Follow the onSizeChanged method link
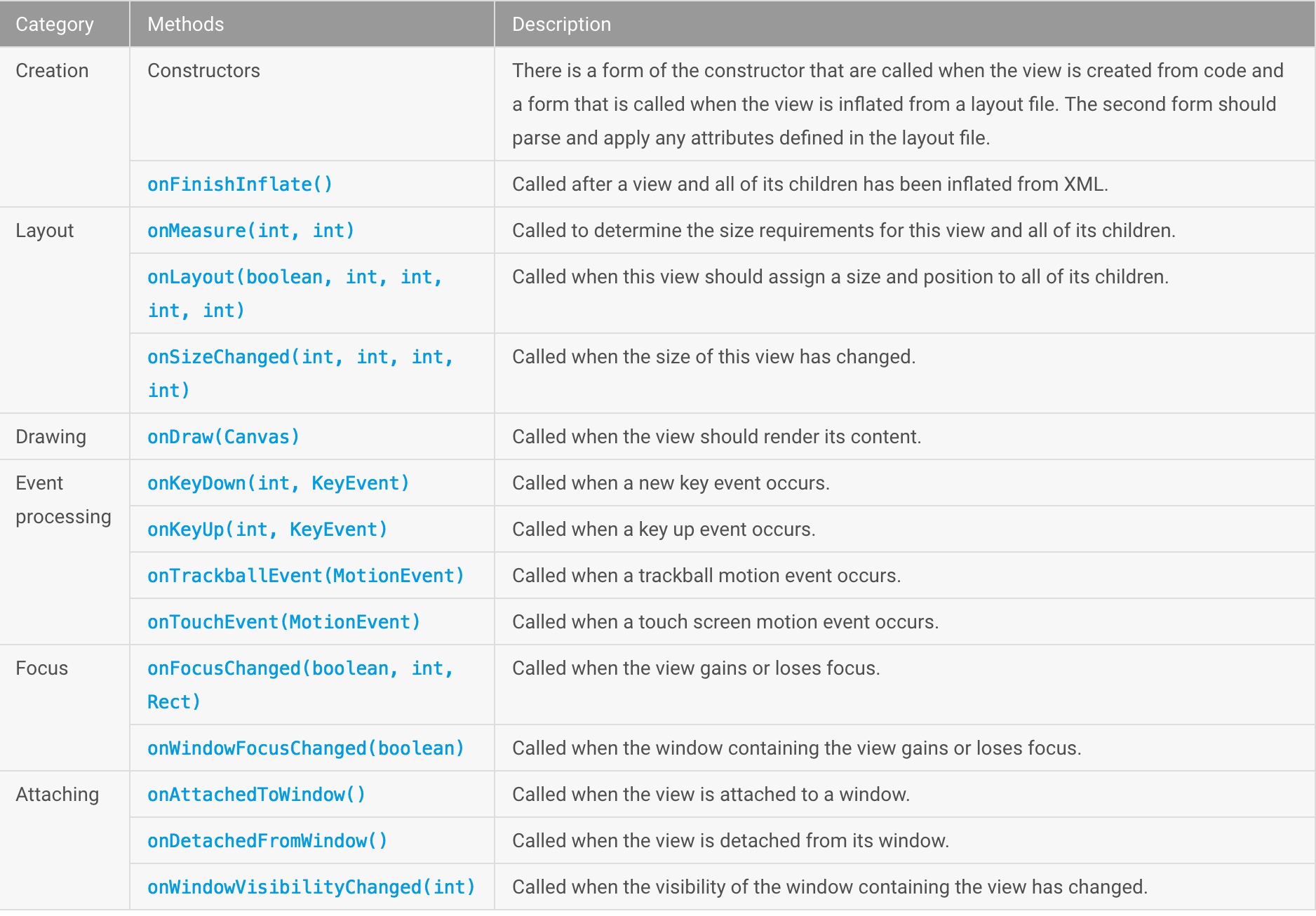 coord(300,358)
